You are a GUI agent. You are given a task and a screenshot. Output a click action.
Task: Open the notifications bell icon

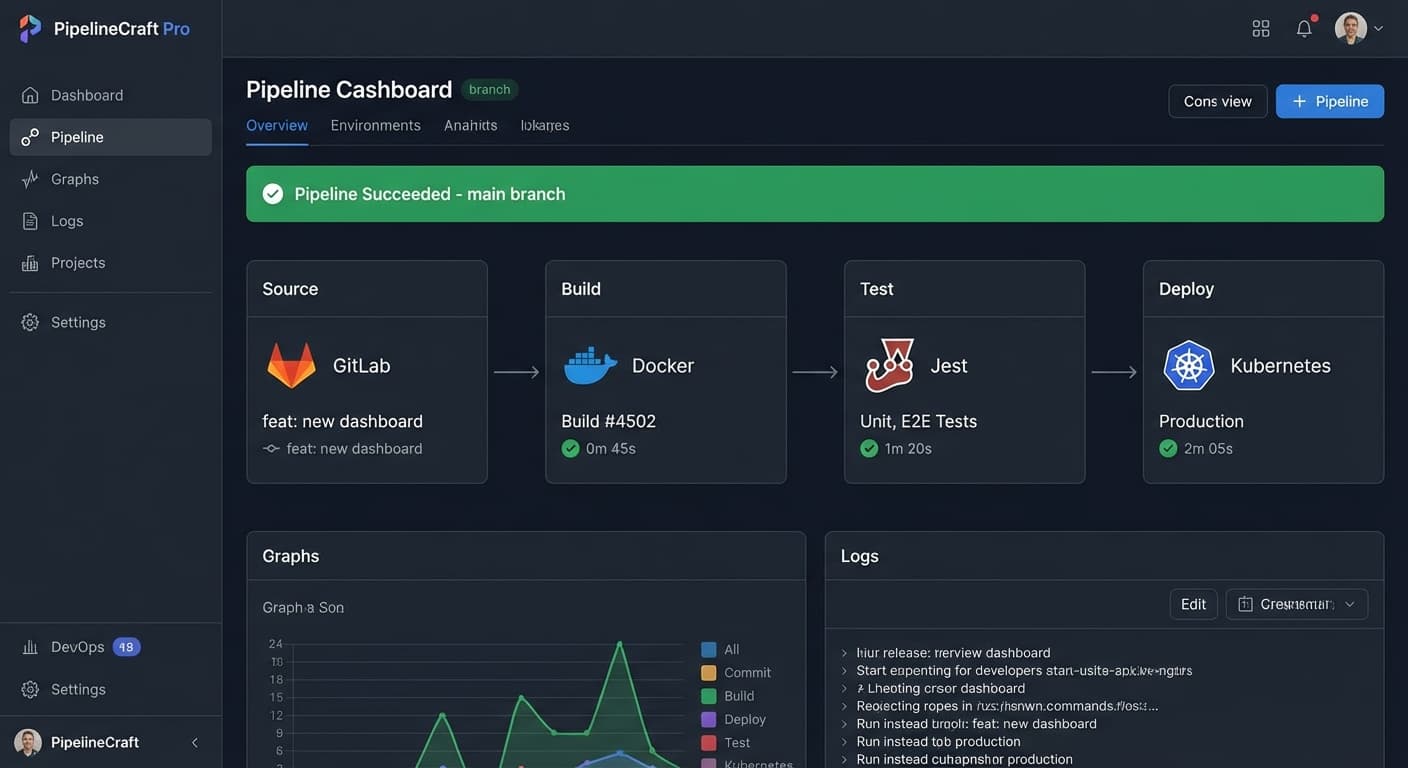[1304, 28]
